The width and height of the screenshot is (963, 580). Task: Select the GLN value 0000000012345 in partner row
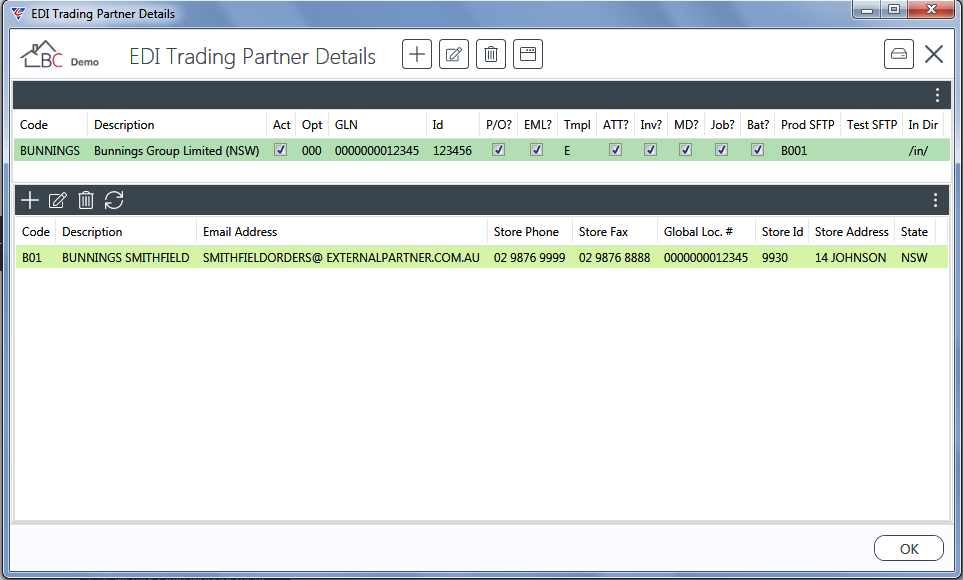click(377, 151)
